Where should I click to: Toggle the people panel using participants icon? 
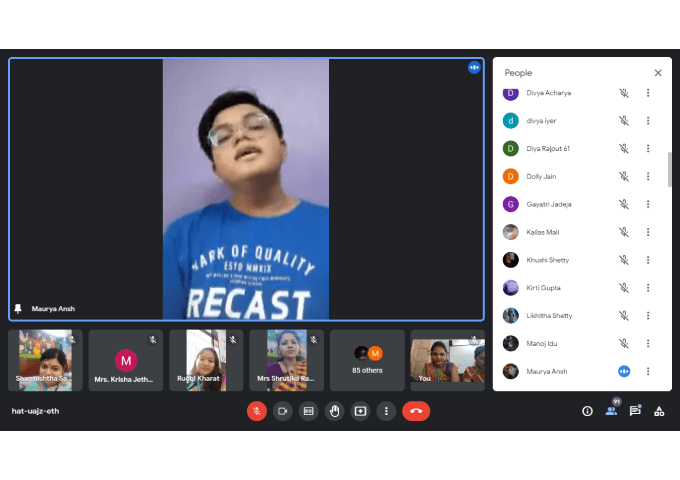click(x=611, y=411)
